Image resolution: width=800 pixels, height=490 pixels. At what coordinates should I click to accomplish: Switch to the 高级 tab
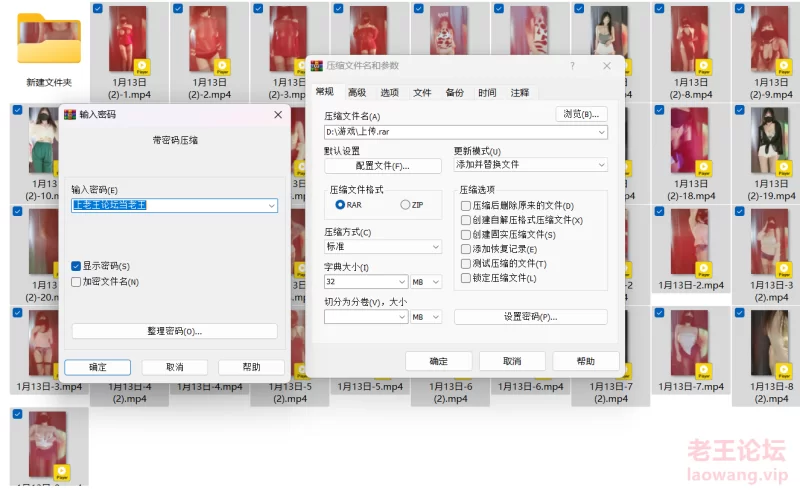(357, 92)
